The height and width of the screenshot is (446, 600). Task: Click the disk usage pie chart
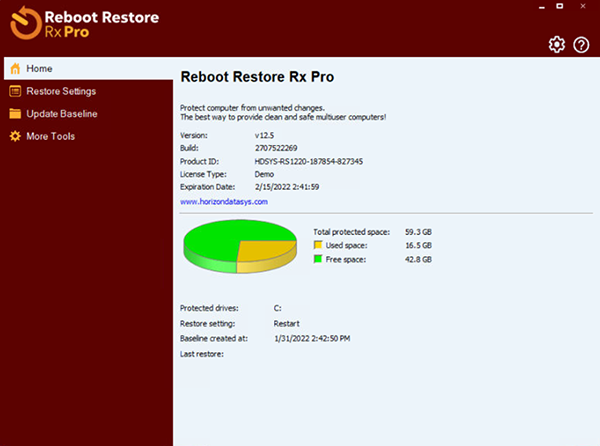(x=240, y=246)
